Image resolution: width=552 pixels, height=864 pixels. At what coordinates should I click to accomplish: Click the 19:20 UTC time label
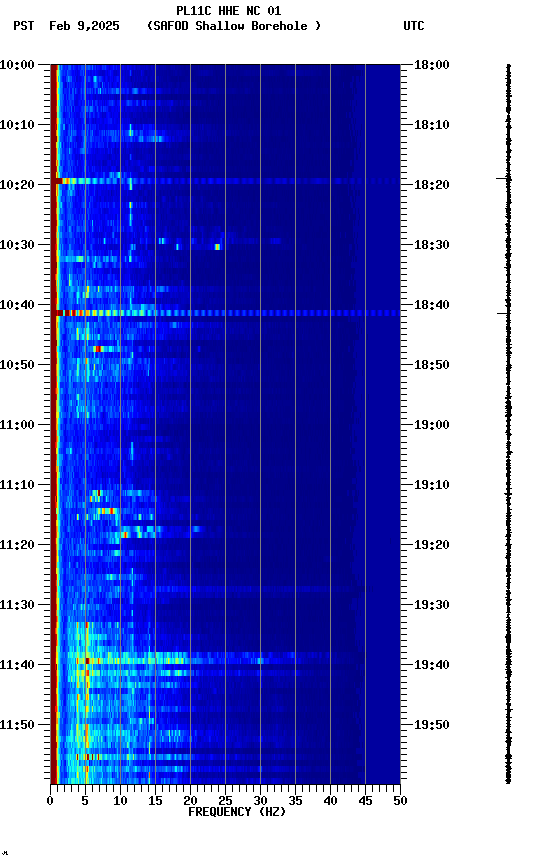click(x=432, y=545)
